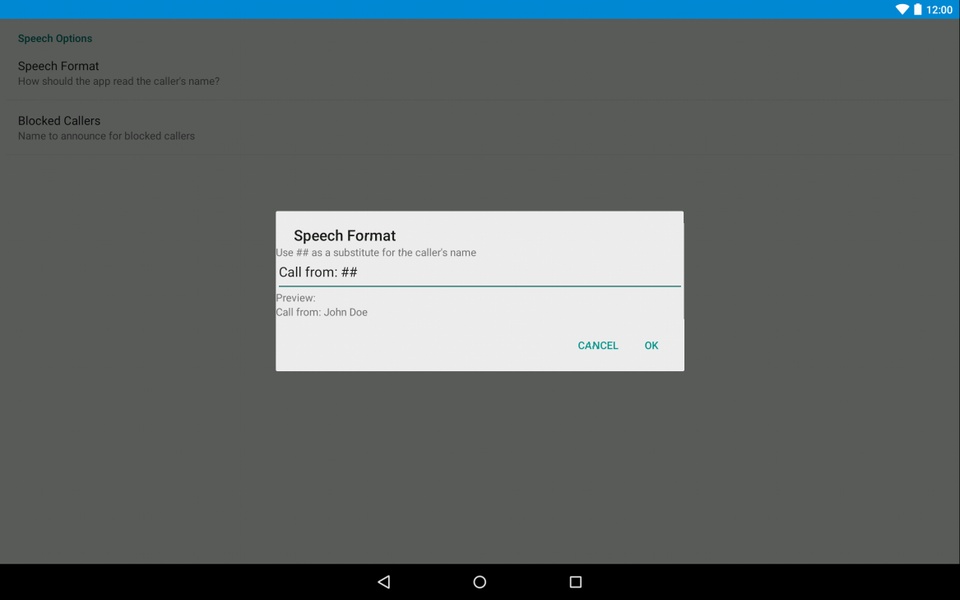The height and width of the screenshot is (600, 960).
Task: Confirm the Speech Format dialog with OK
Action: [651, 345]
